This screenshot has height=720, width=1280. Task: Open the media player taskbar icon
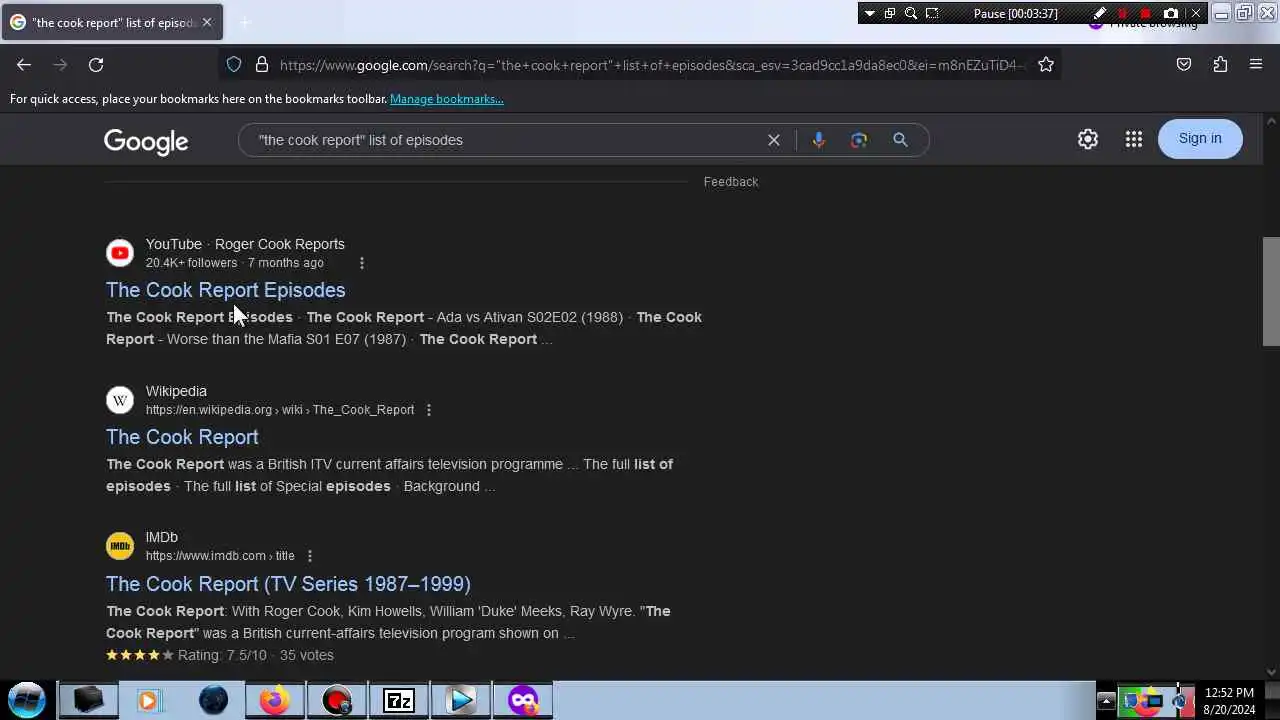click(x=461, y=700)
